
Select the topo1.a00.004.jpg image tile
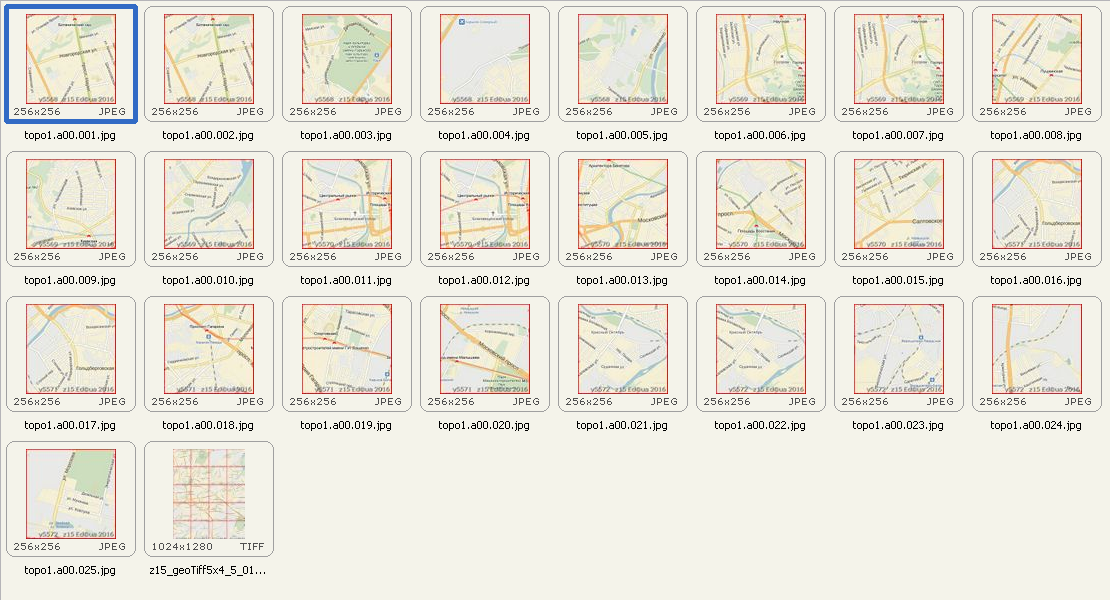tap(484, 60)
